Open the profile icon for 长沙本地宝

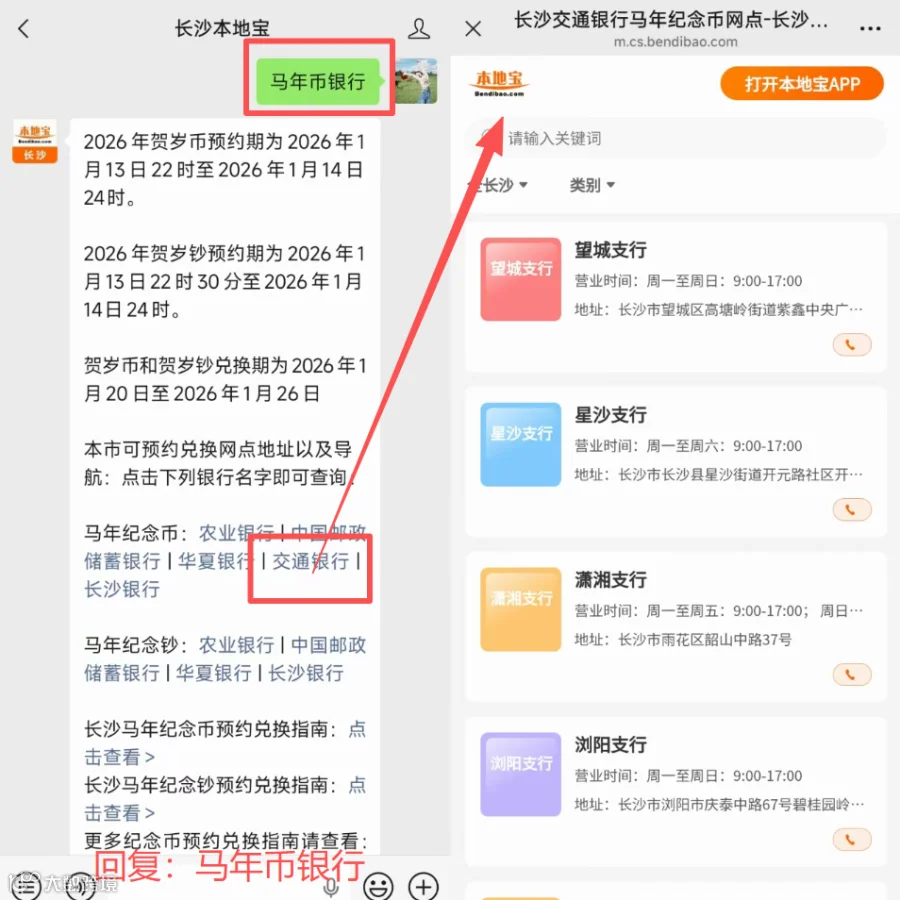[x=418, y=29]
